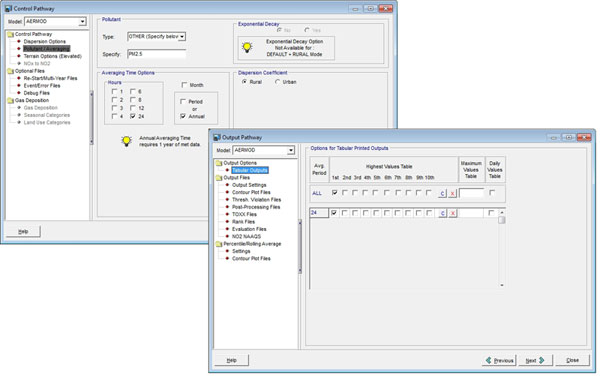
Task: Click the lightbulb icon beside Annual Averaging Time
Action: 126,141
